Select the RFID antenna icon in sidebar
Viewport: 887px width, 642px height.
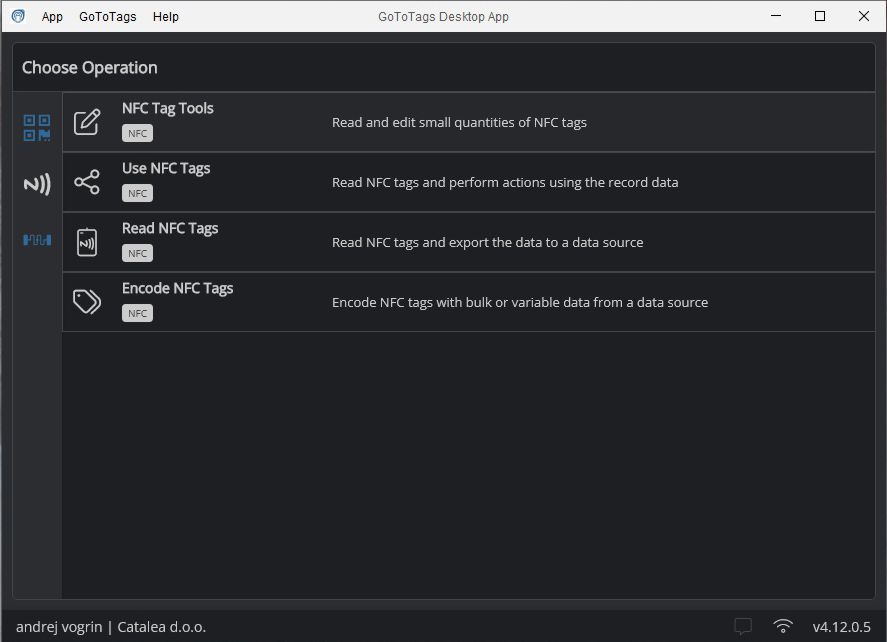pyautogui.click(x=37, y=240)
